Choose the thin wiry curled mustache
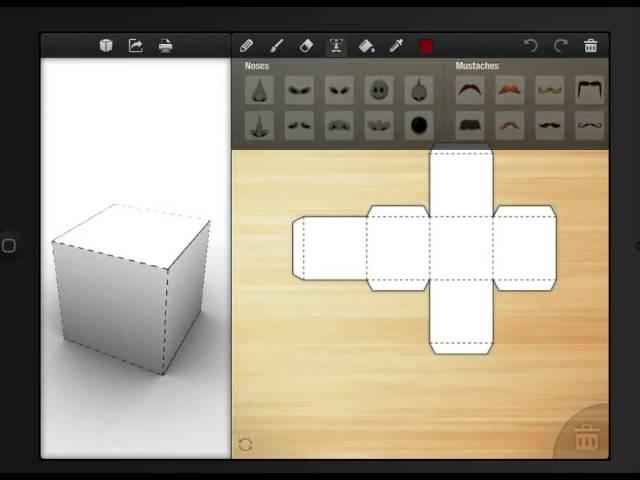Screen dimensions: 640x480 click(589, 125)
